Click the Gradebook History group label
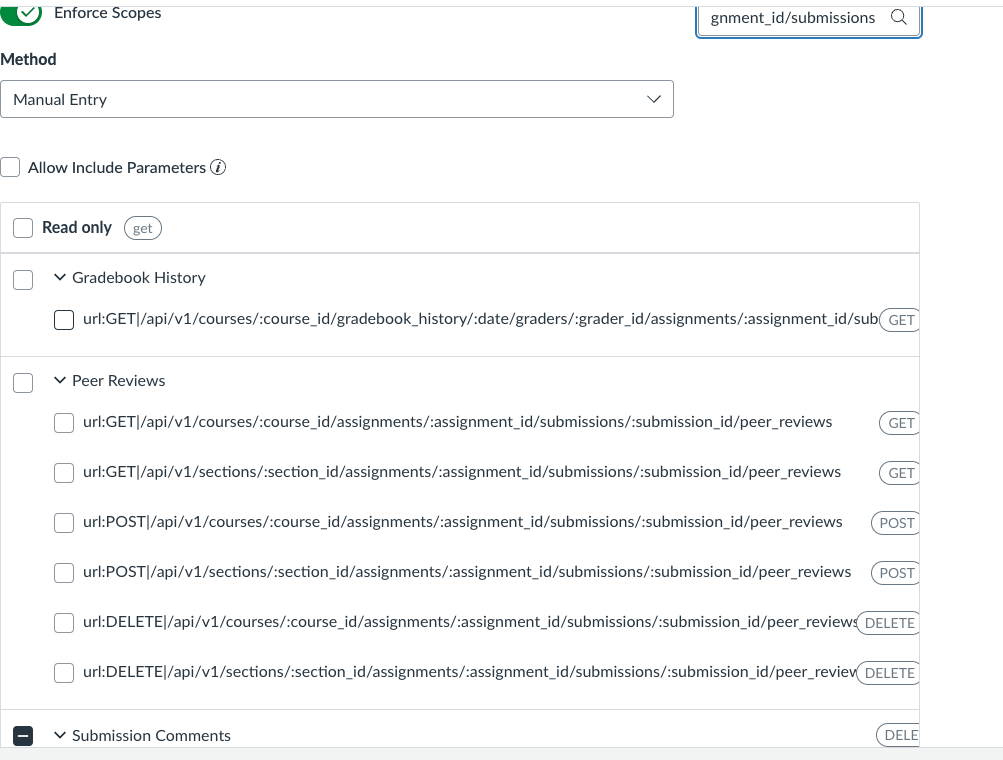The image size is (1003, 760). coord(139,278)
